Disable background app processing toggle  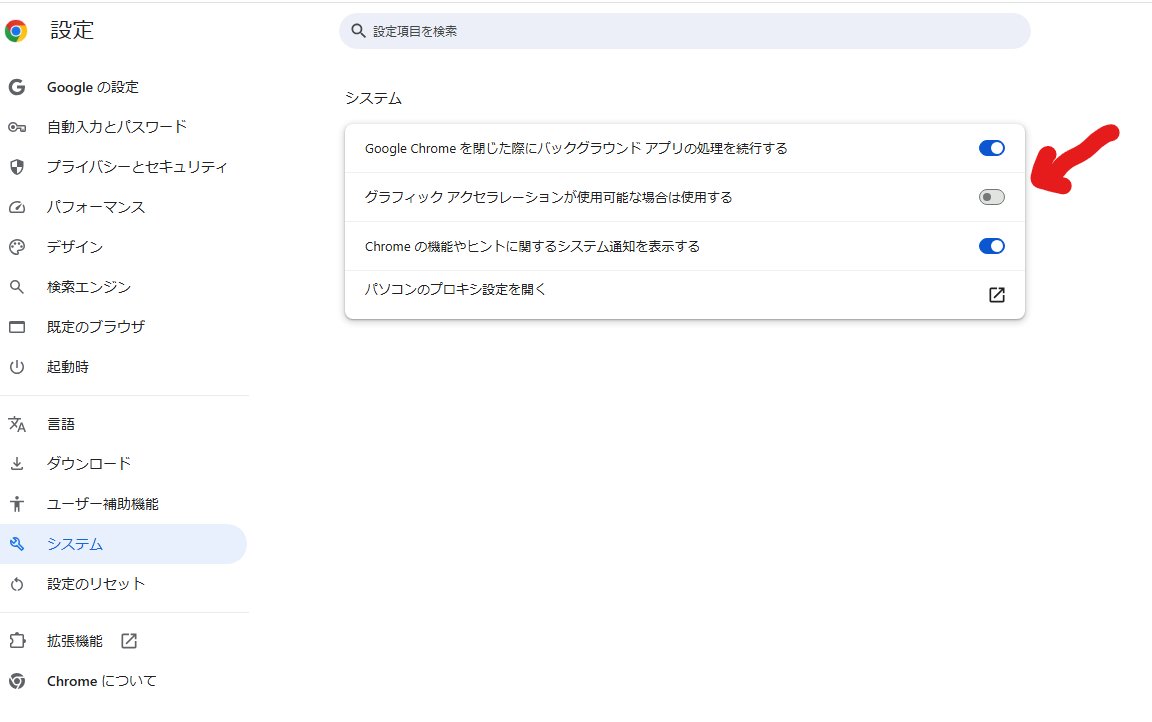click(x=990, y=147)
